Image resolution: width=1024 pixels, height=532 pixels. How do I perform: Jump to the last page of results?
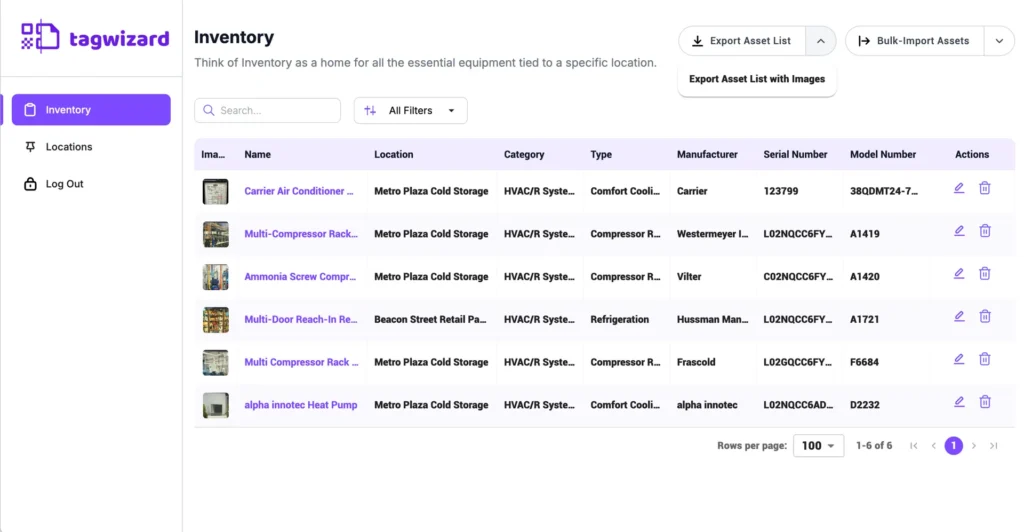(x=993, y=446)
